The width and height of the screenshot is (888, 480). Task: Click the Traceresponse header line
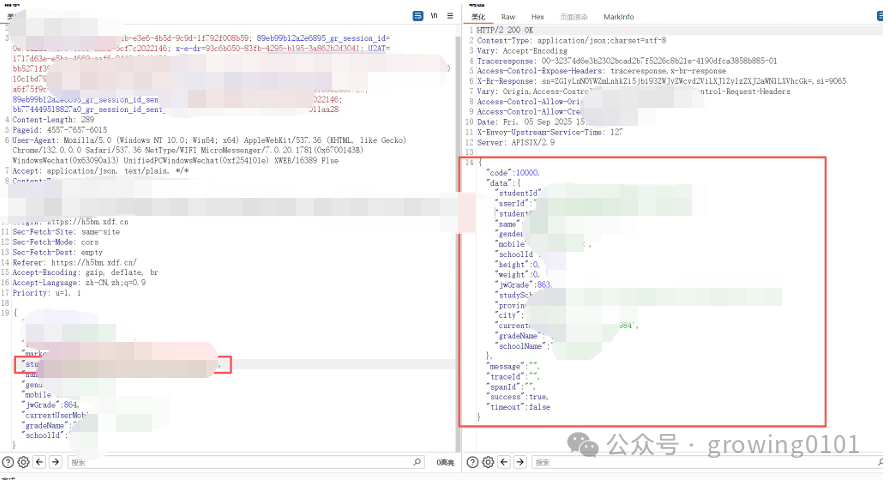click(627, 61)
